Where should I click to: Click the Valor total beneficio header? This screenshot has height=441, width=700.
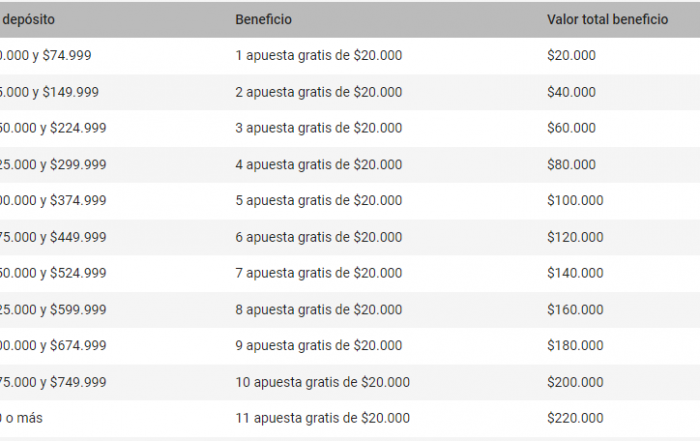(x=607, y=20)
